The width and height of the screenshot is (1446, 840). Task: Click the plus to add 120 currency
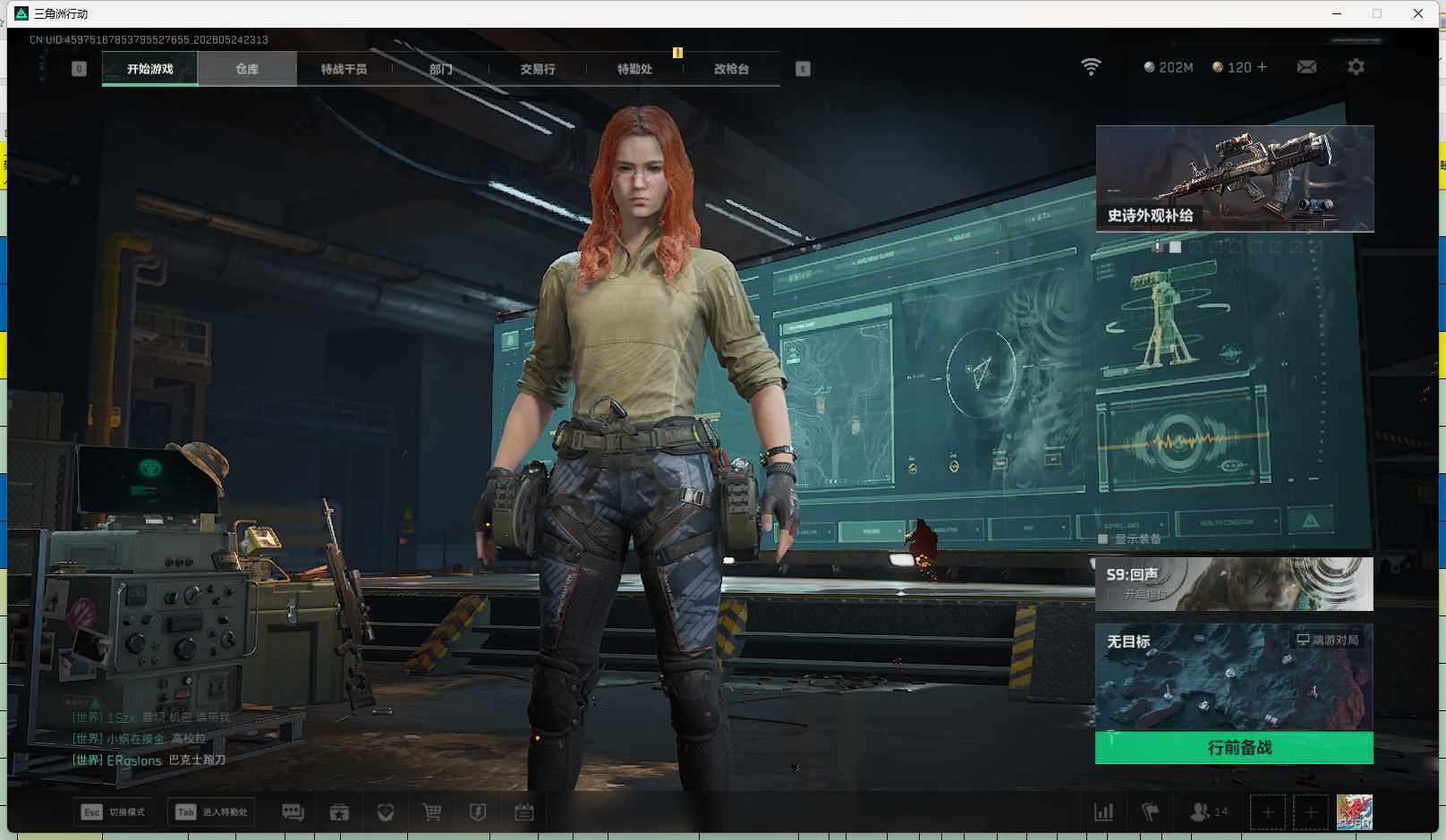1262,67
